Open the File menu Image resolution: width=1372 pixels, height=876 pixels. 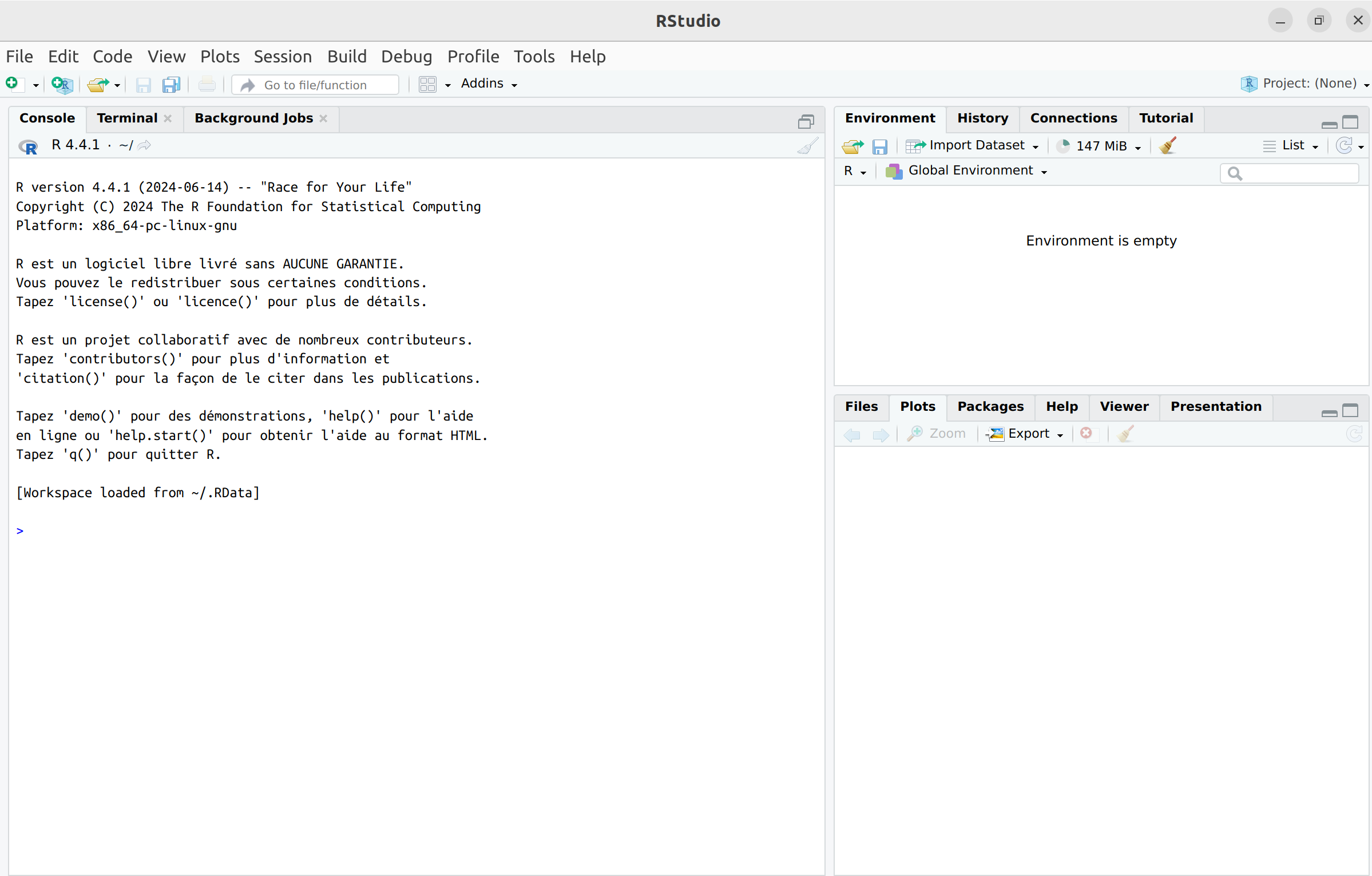(19, 57)
